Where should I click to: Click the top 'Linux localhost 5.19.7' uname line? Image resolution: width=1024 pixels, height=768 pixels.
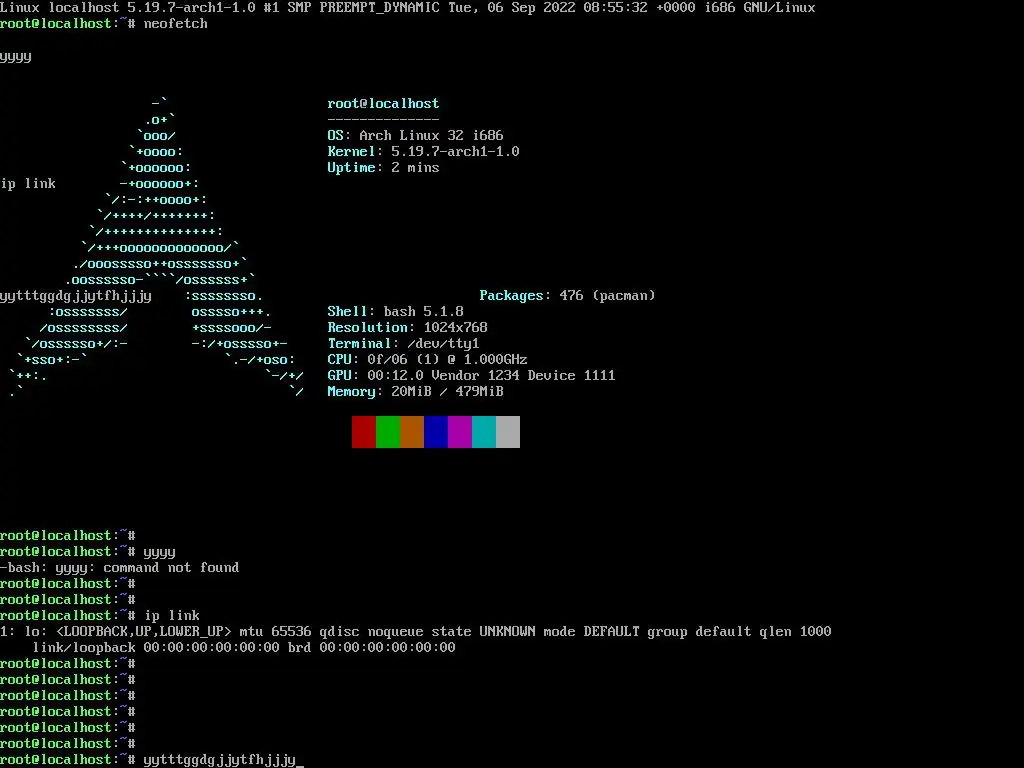click(x=408, y=8)
